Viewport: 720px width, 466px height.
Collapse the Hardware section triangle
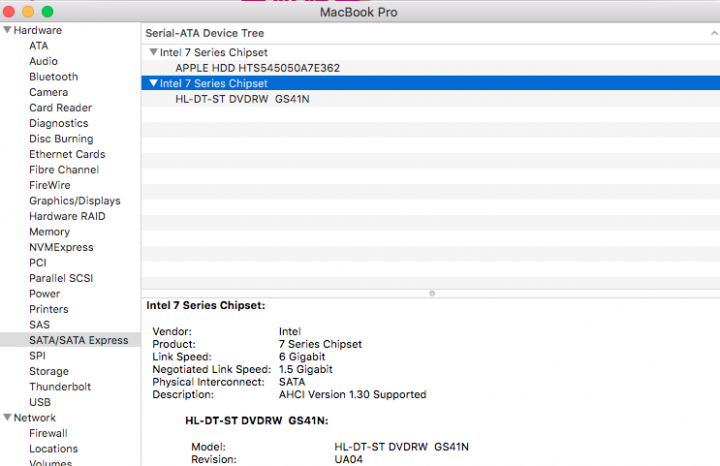[7, 30]
